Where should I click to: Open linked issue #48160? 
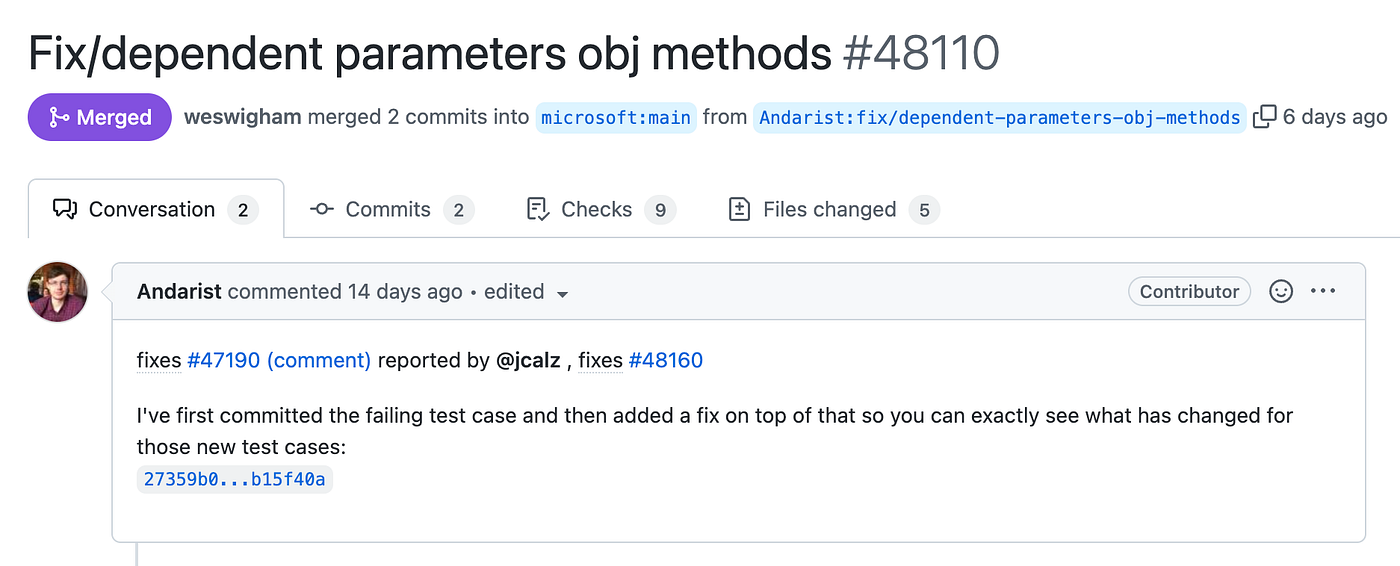click(666, 360)
